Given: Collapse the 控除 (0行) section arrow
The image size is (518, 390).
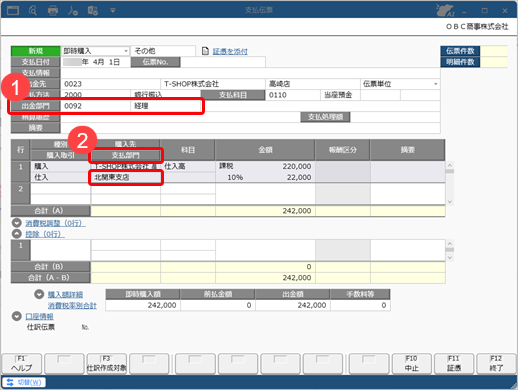Looking at the screenshot, I should tap(17, 234).
